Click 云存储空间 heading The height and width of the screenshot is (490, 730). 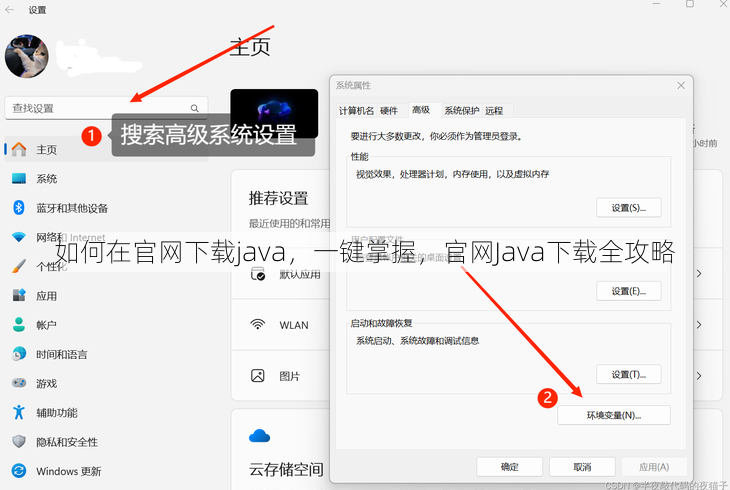[x=286, y=469]
